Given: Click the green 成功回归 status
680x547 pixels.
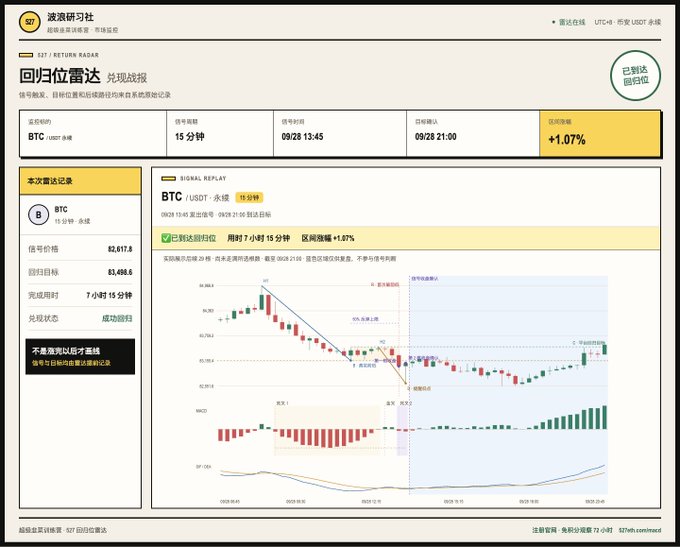Looking at the screenshot, I should (117, 318).
